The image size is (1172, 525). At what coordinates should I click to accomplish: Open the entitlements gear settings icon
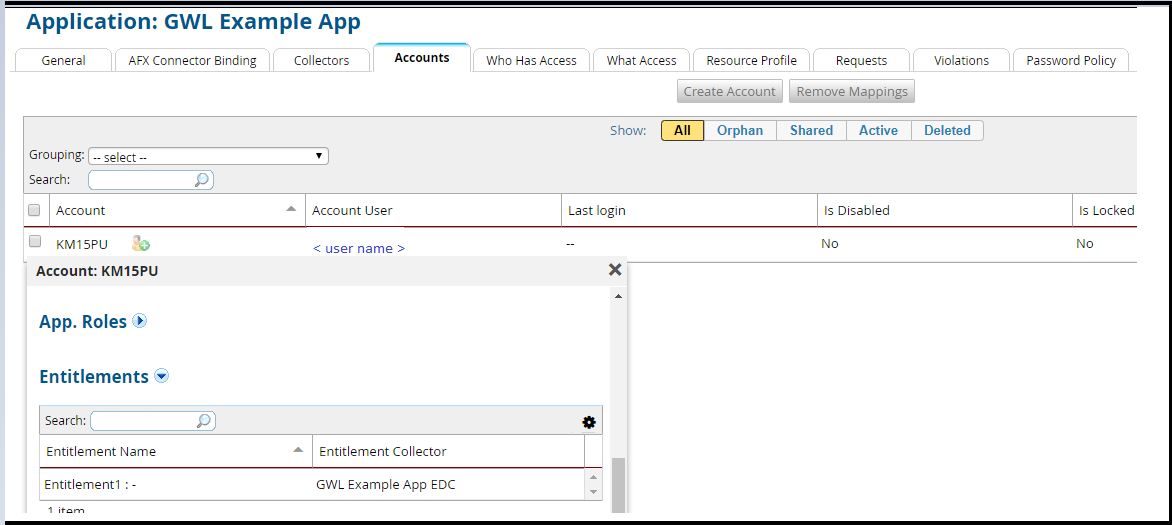pos(589,422)
